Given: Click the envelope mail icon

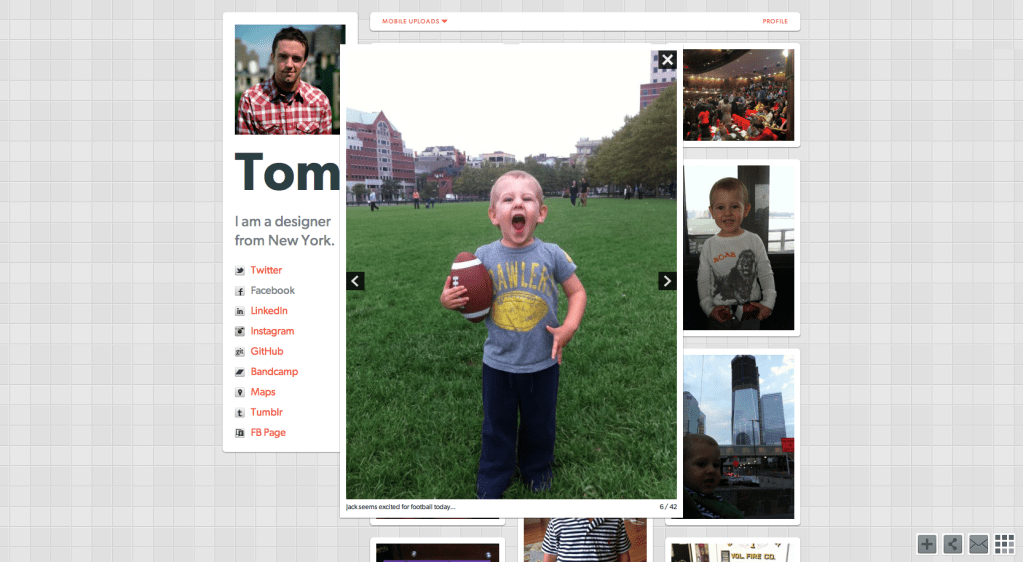Looking at the screenshot, I should point(978,544).
